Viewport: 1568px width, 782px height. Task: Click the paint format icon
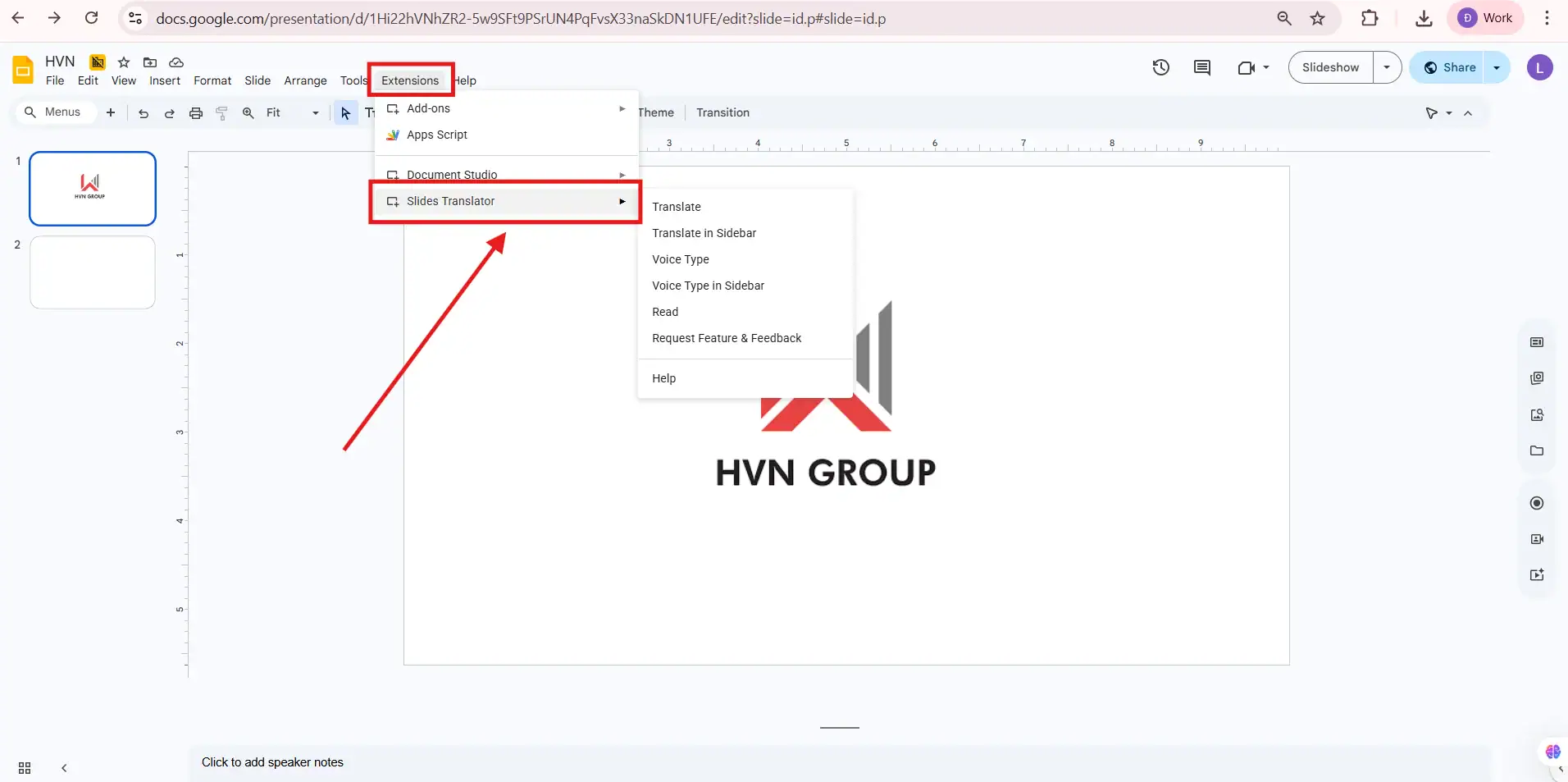pyautogui.click(x=221, y=113)
